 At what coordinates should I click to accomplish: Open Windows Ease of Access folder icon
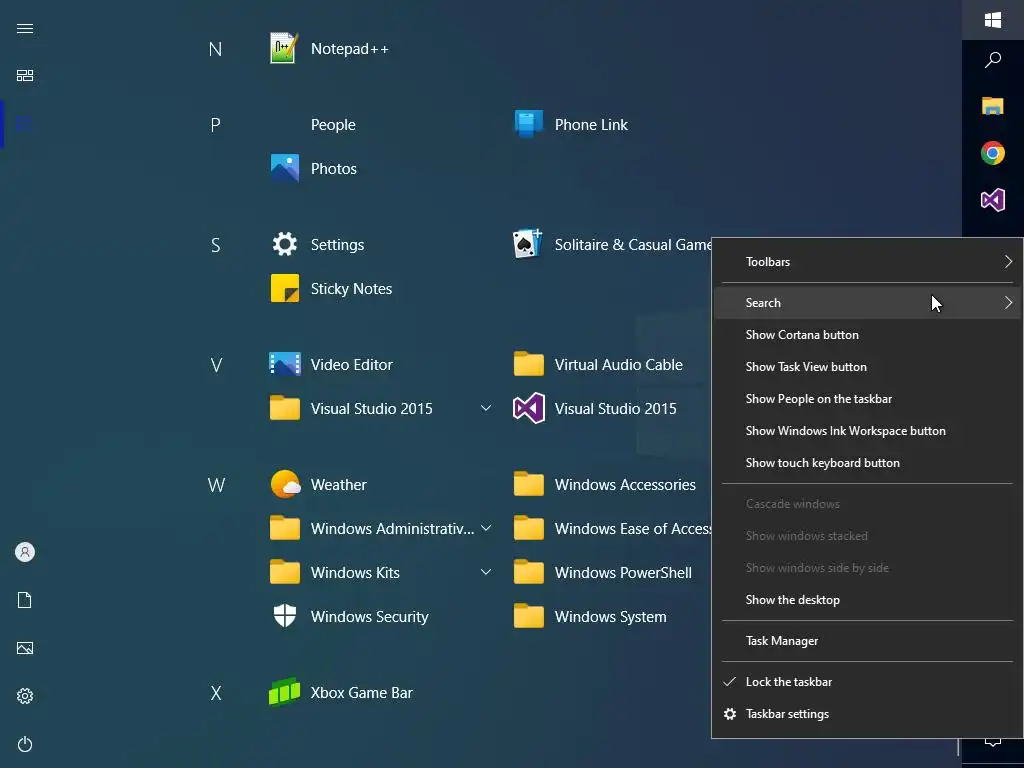pyautogui.click(x=528, y=528)
